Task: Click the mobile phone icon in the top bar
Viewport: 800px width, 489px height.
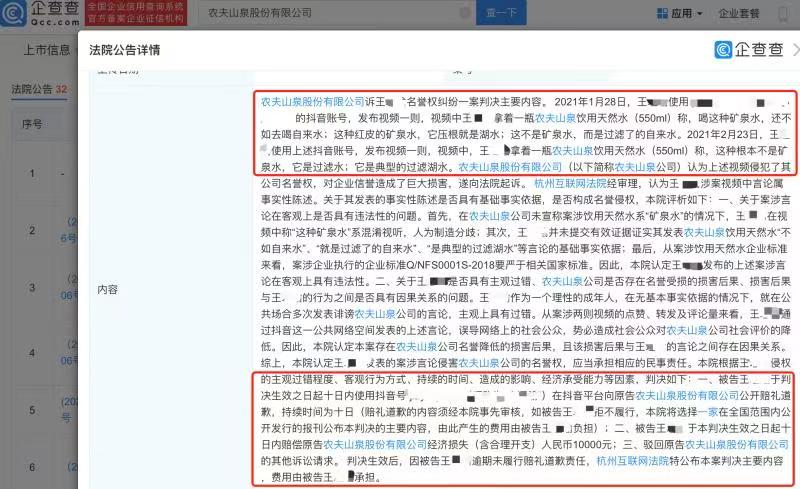Action: click(783, 13)
